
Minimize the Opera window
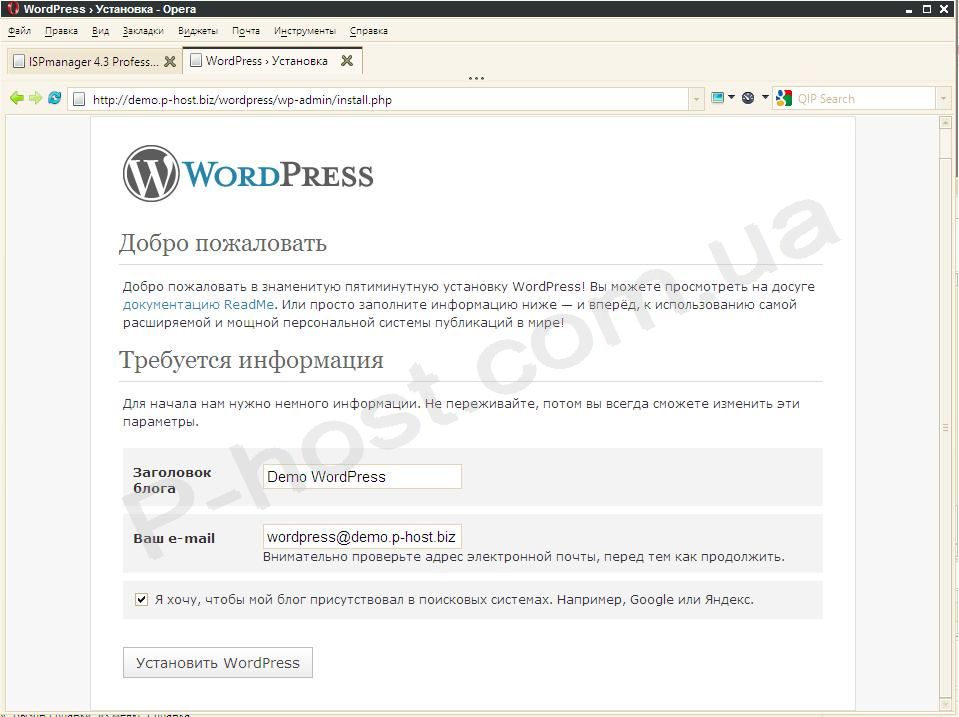click(909, 9)
